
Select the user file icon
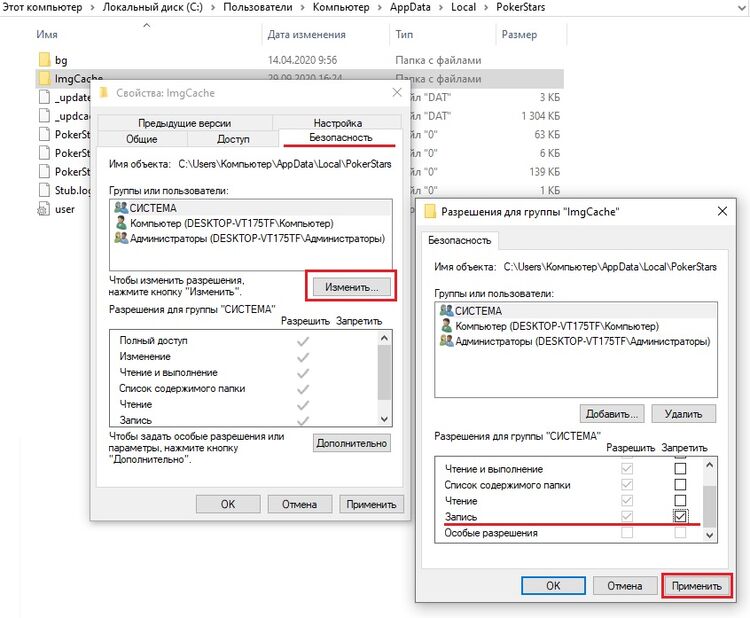coord(43,209)
